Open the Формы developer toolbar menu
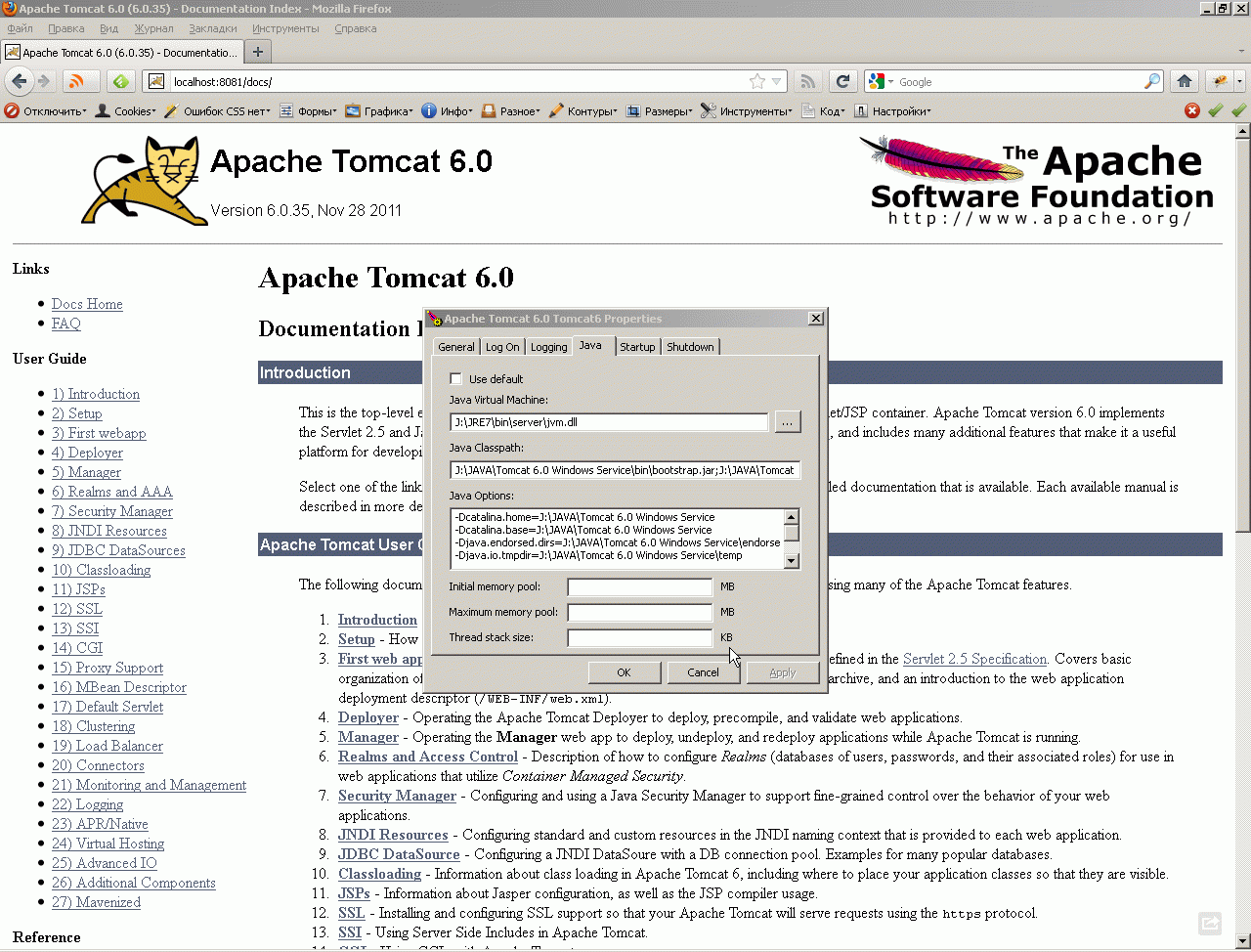The width and height of the screenshot is (1251, 952). point(309,111)
